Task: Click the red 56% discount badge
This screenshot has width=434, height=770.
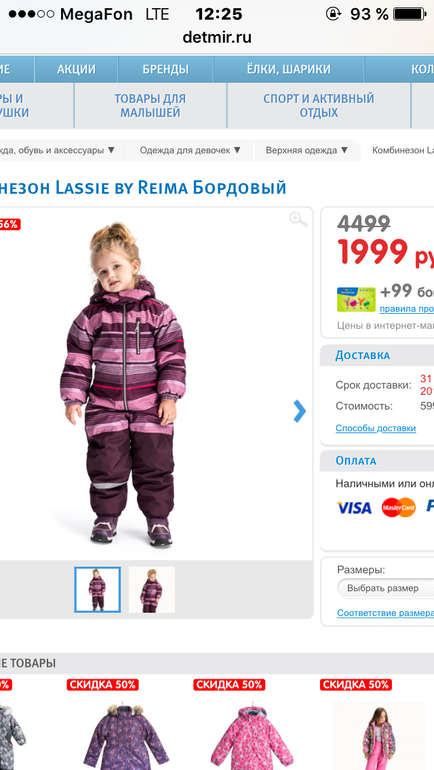Action: pyautogui.click(x=9, y=224)
